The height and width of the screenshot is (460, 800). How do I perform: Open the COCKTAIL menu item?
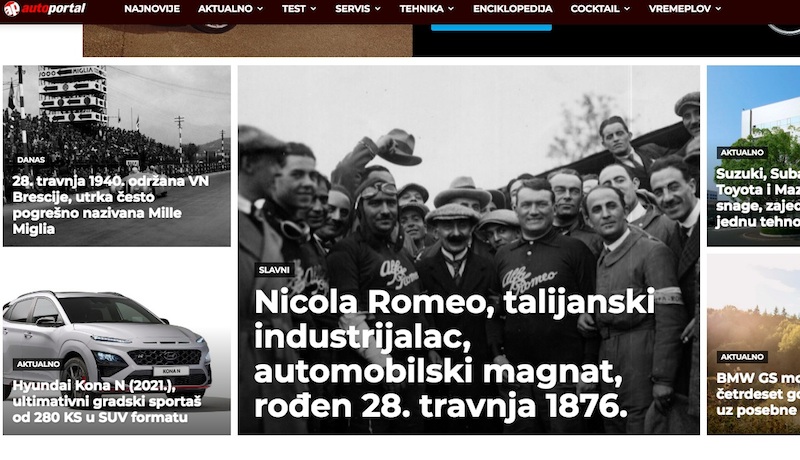[595, 9]
